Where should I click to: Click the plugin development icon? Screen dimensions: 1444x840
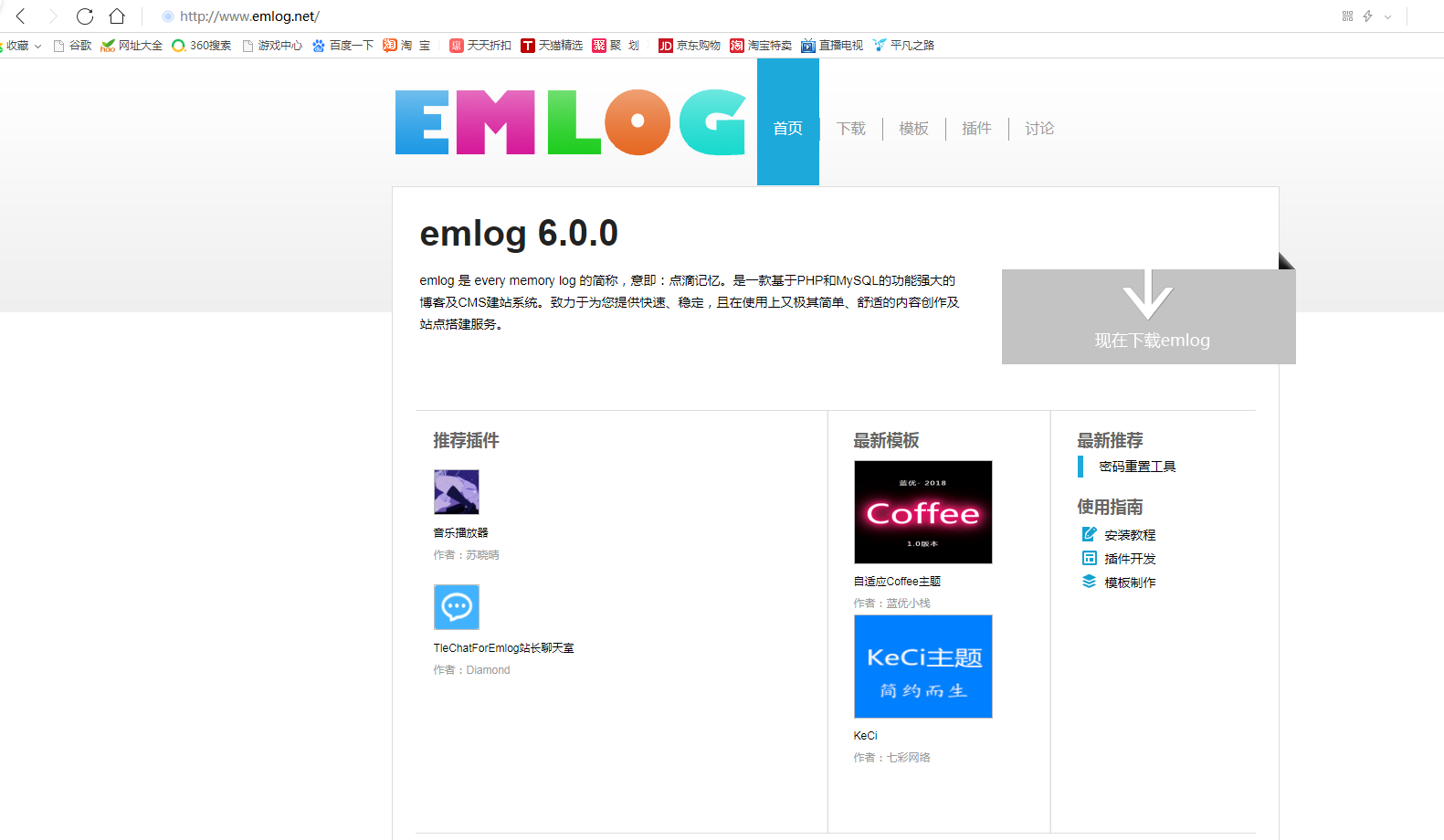tap(1089, 558)
